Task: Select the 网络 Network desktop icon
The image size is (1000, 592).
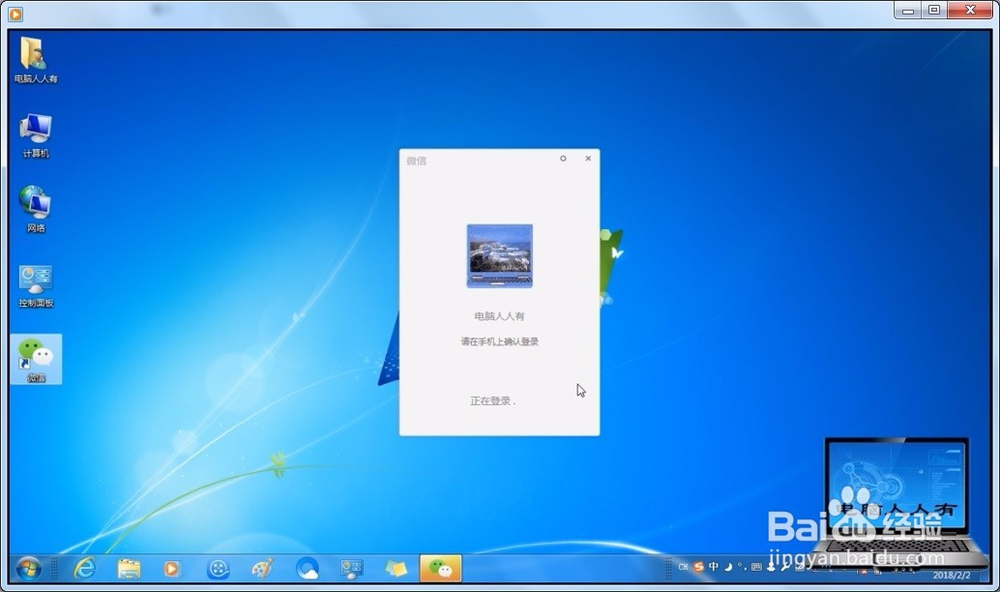Action: [36, 209]
